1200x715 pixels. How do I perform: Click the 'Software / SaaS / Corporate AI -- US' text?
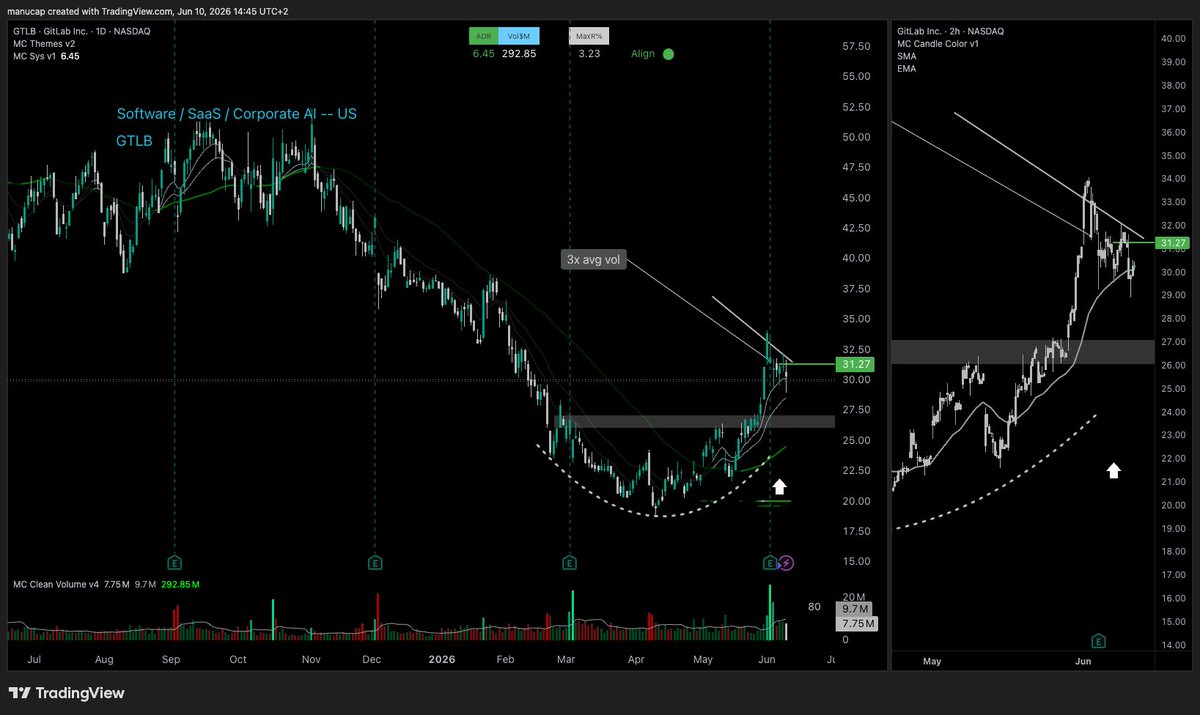(236, 114)
